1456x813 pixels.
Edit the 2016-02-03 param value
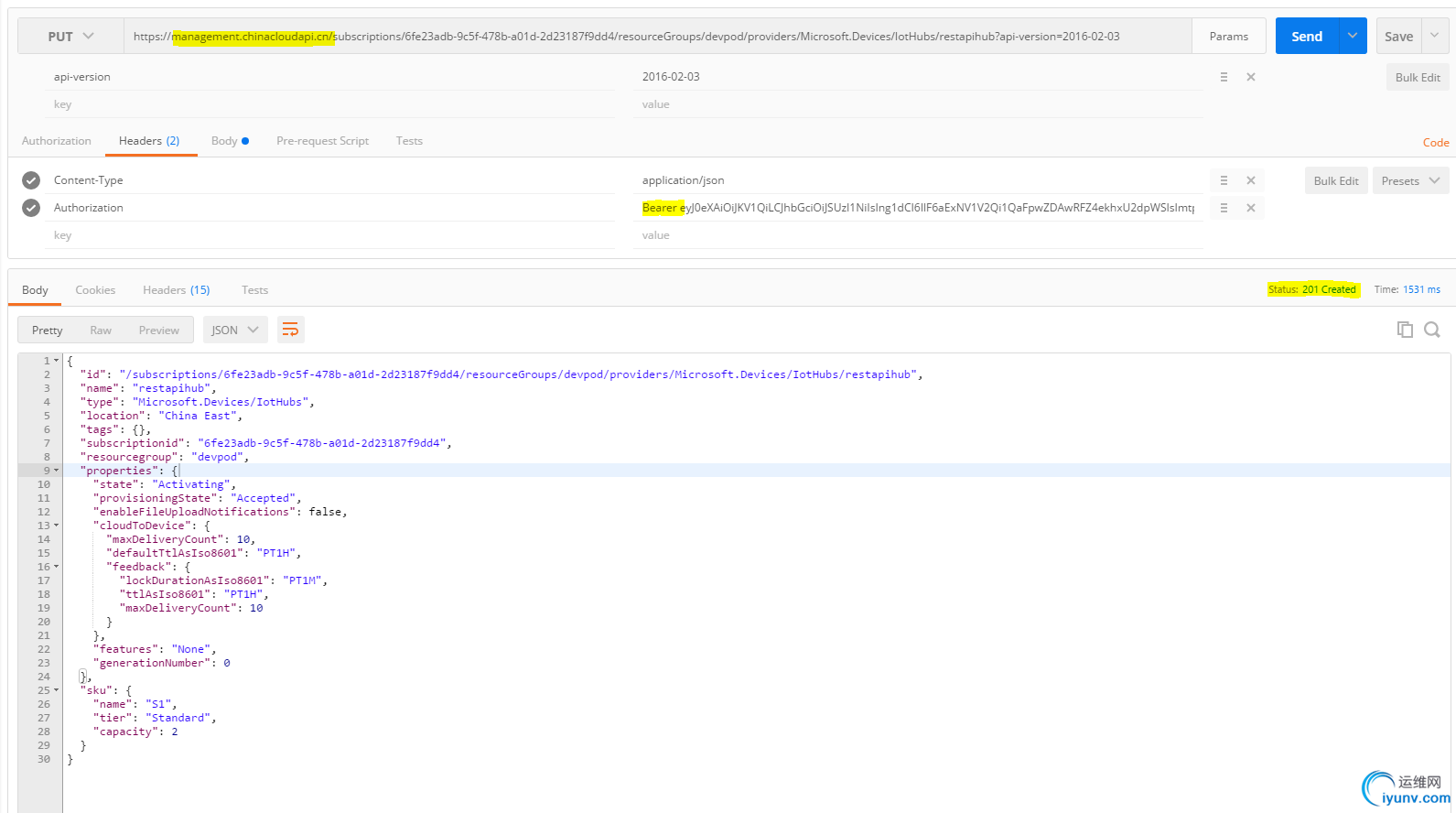(918, 77)
